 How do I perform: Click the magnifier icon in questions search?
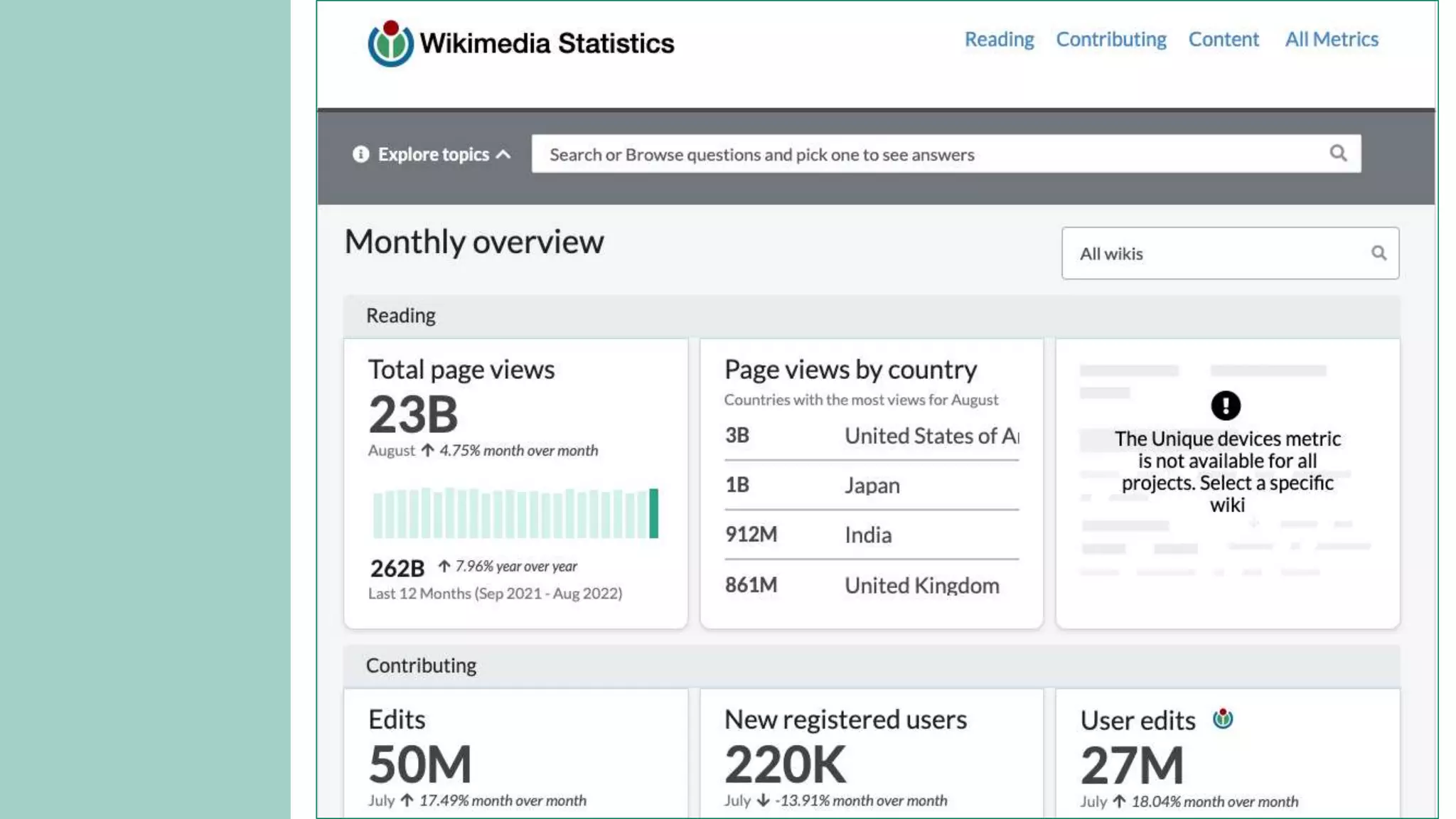(1339, 154)
